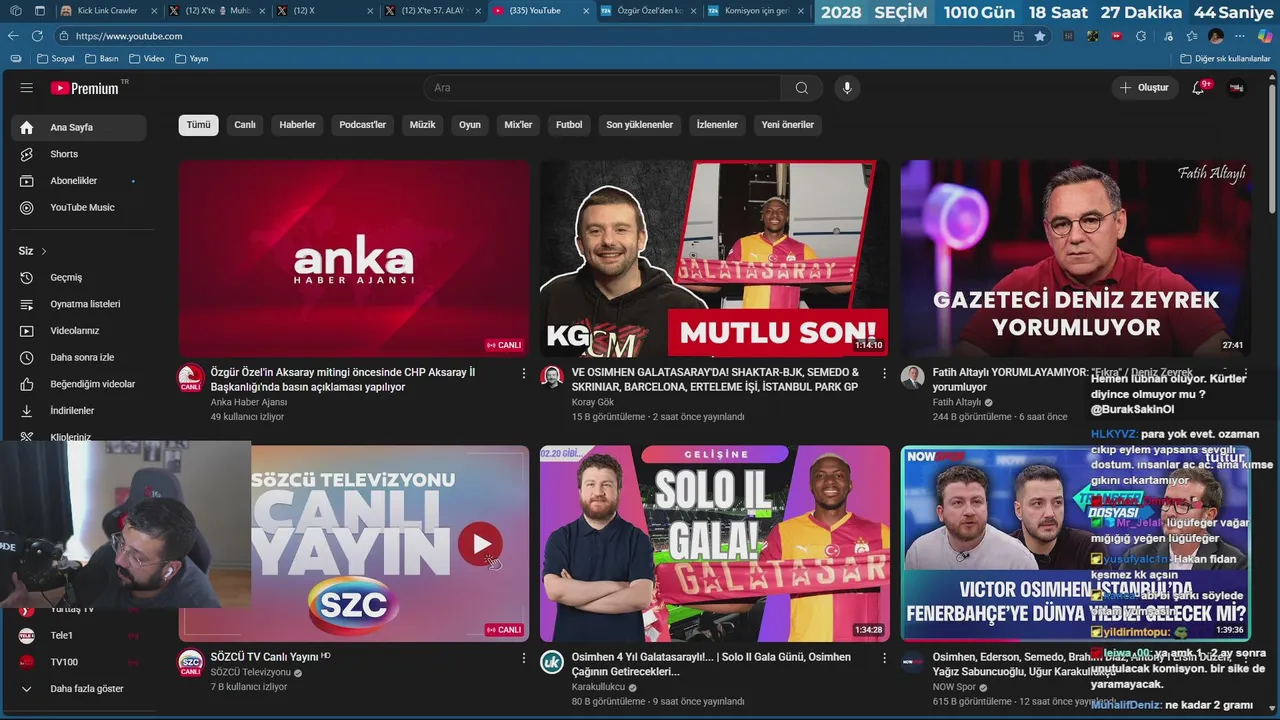Open the Tele1 channel subscription
This screenshot has width=1280, height=720.
pyautogui.click(x=79, y=635)
